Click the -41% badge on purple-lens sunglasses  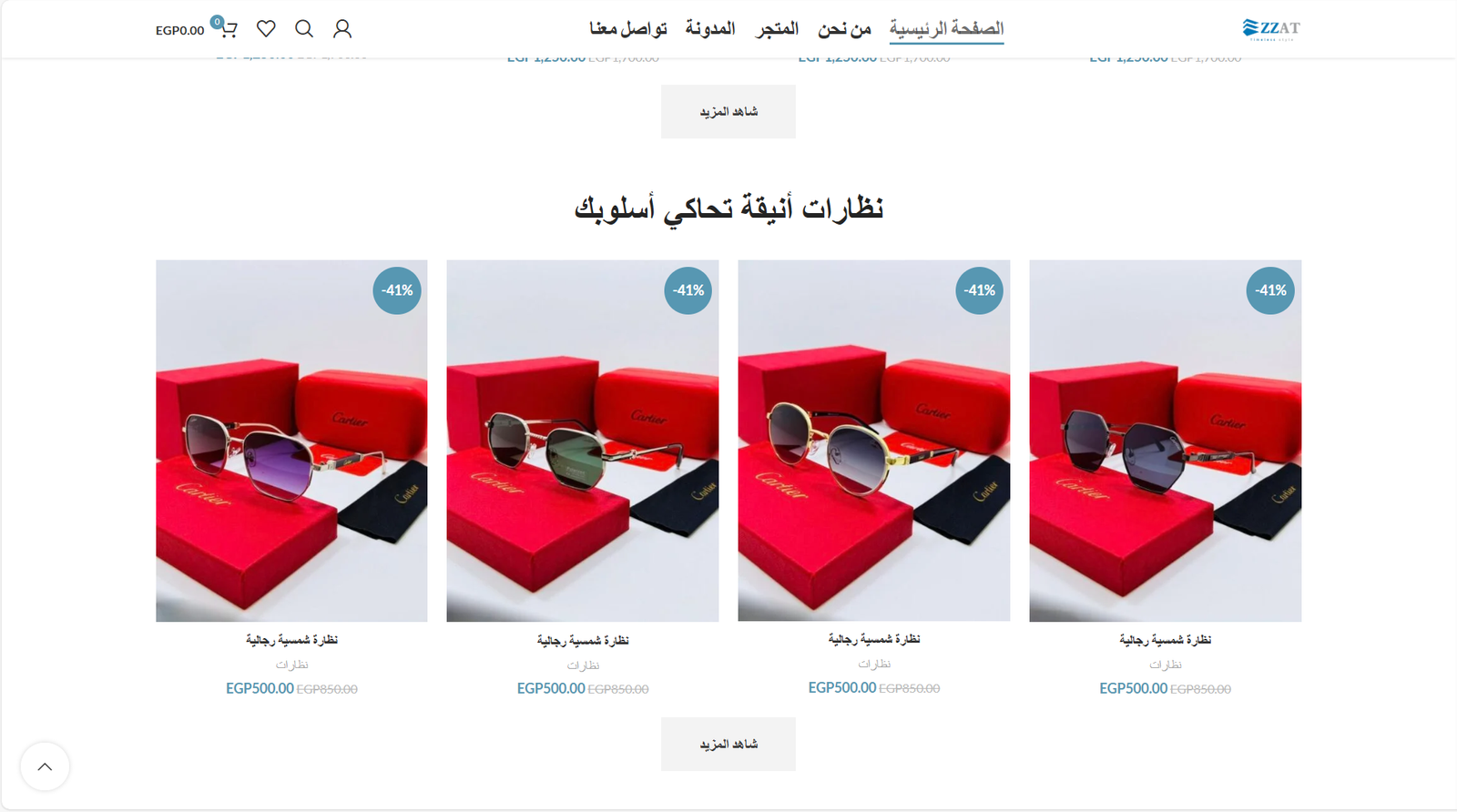(x=397, y=290)
